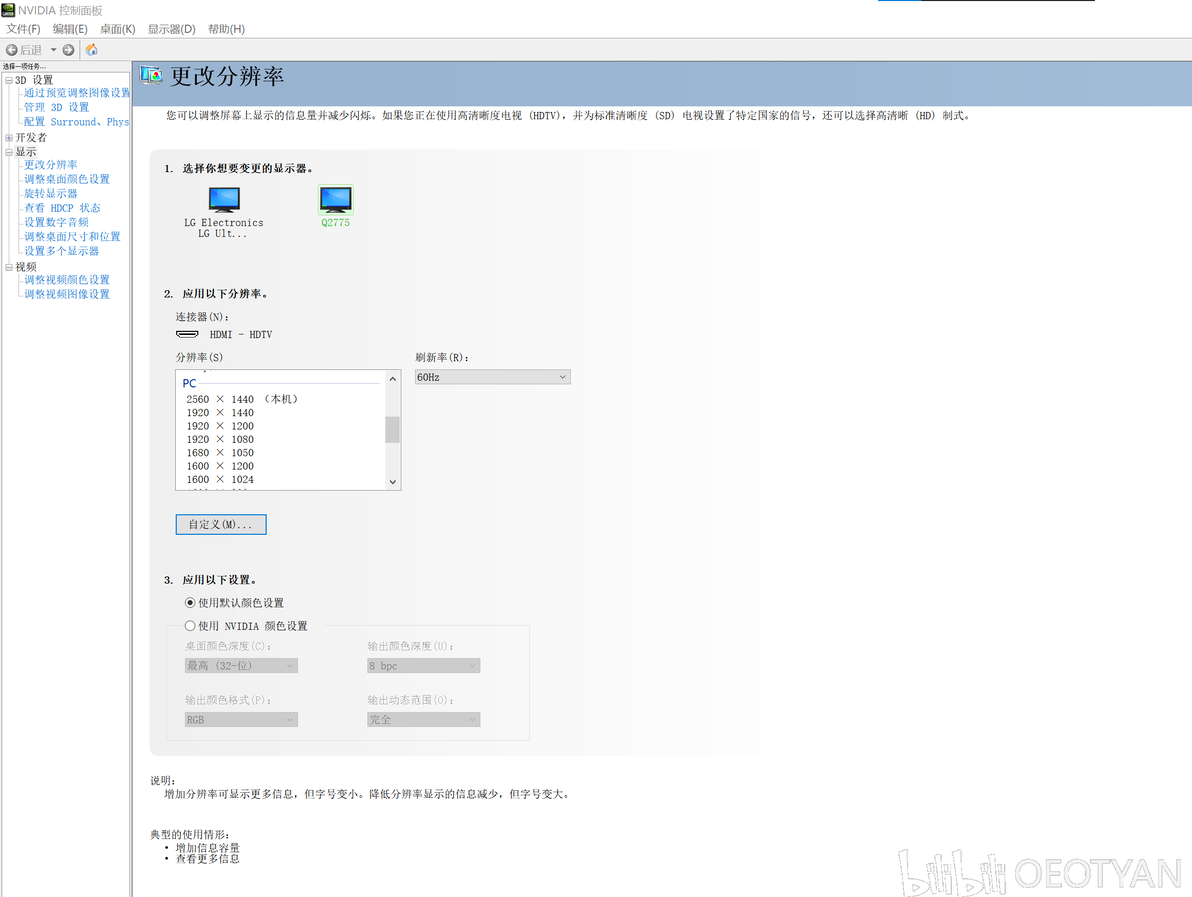The height and width of the screenshot is (897, 1192).
Task: Open 调整桌面尺寸和位置 link
Action: tap(72, 236)
